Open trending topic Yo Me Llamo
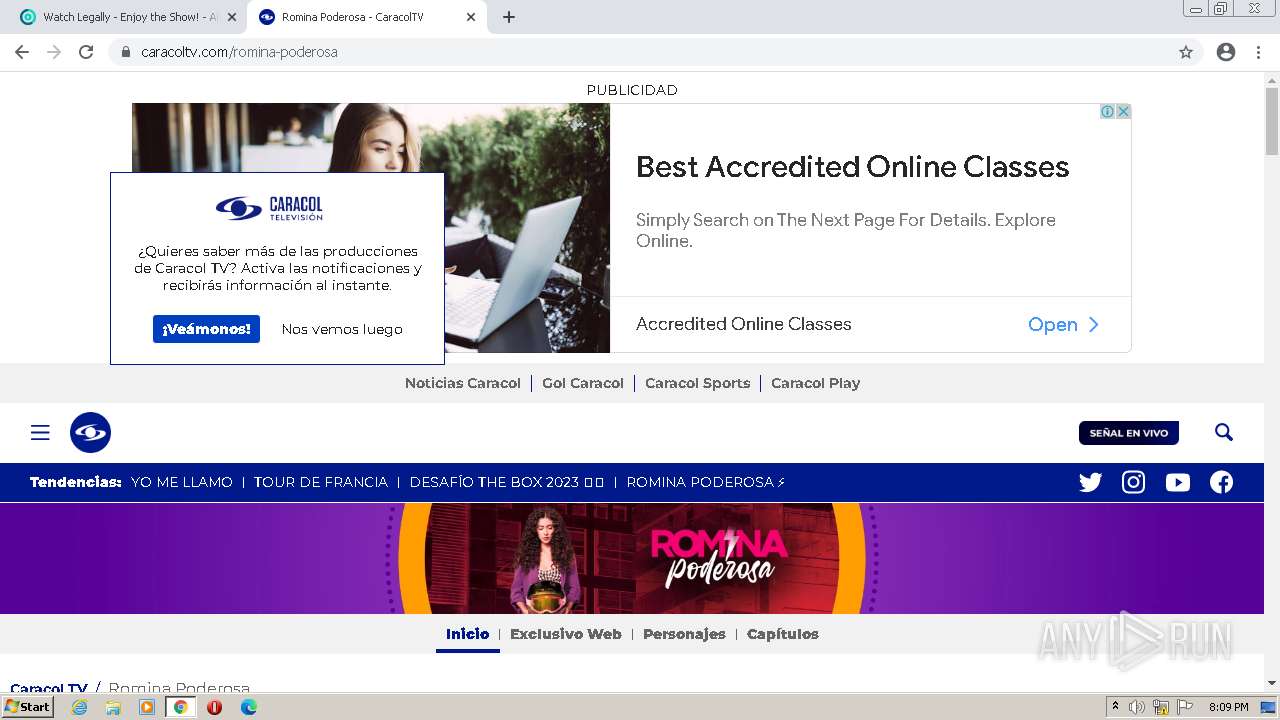 [x=182, y=482]
